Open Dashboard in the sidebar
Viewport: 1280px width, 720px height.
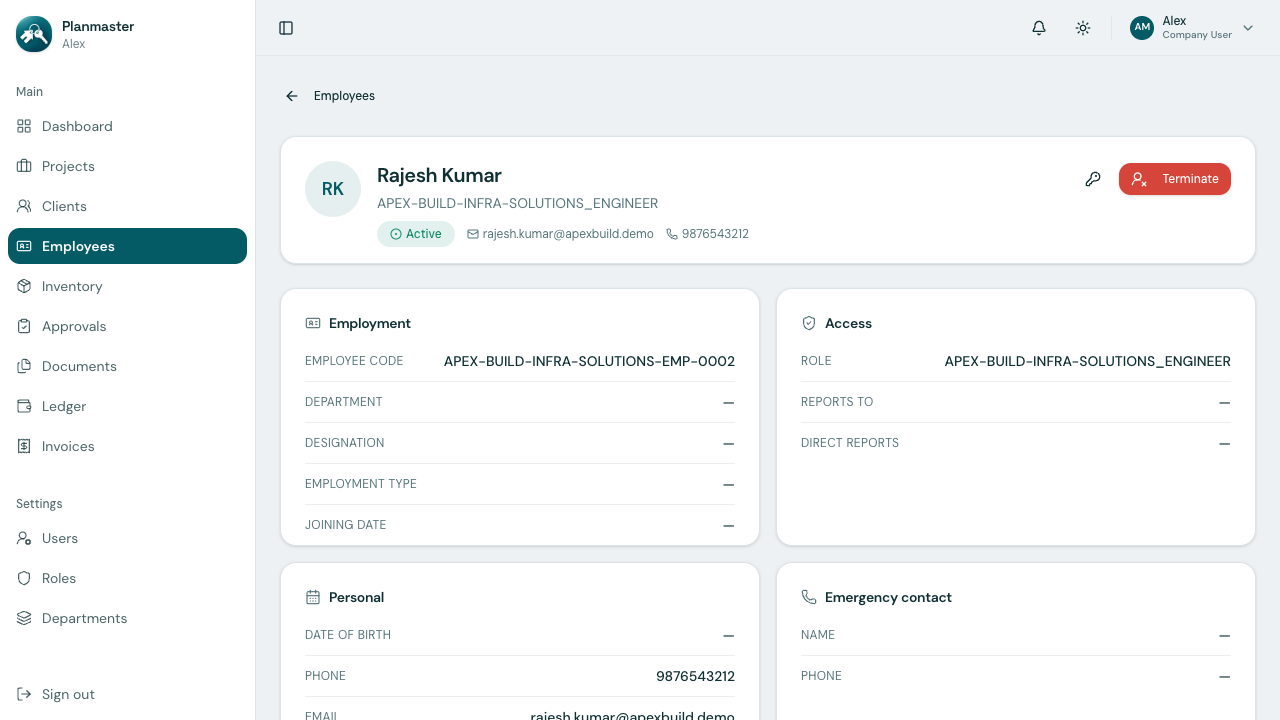[x=127, y=126]
